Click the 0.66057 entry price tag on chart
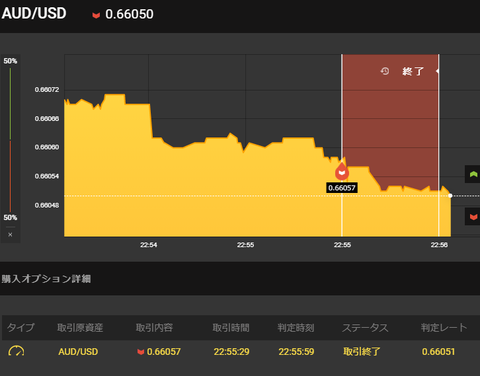Image resolution: width=480 pixels, height=376 pixels. [342, 188]
